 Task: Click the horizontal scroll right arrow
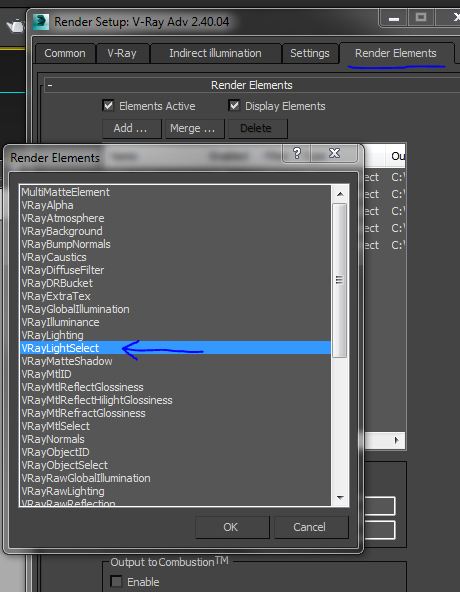[396, 440]
